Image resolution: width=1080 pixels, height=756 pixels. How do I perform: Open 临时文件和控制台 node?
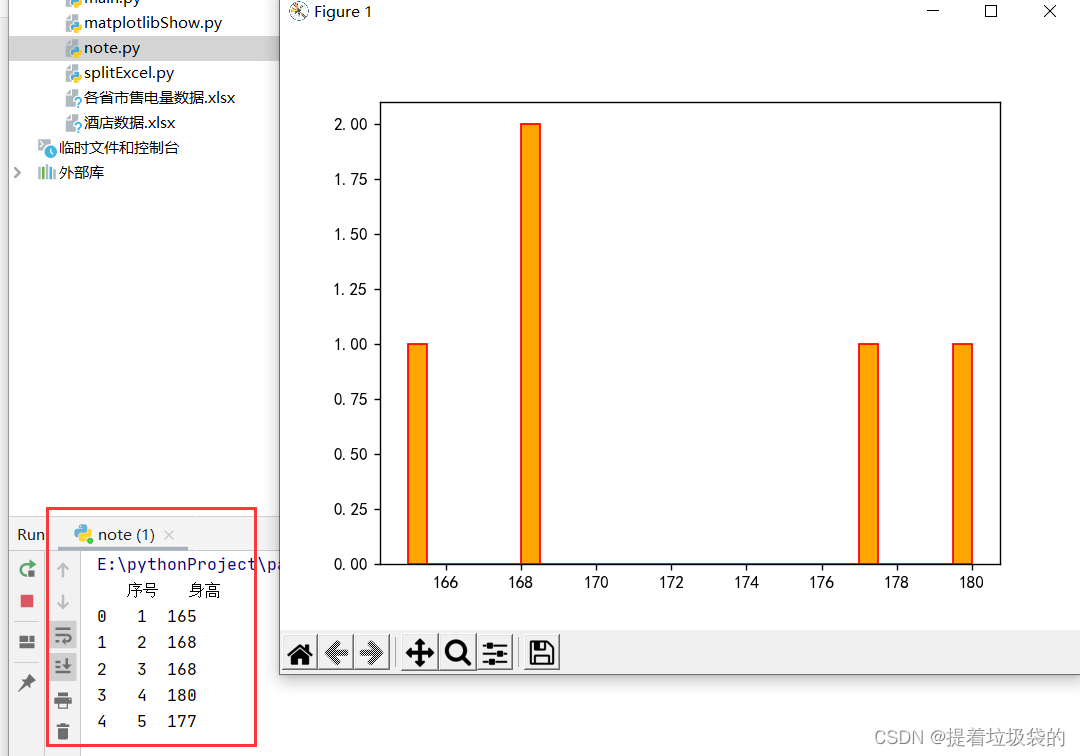click(x=118, y=147)
